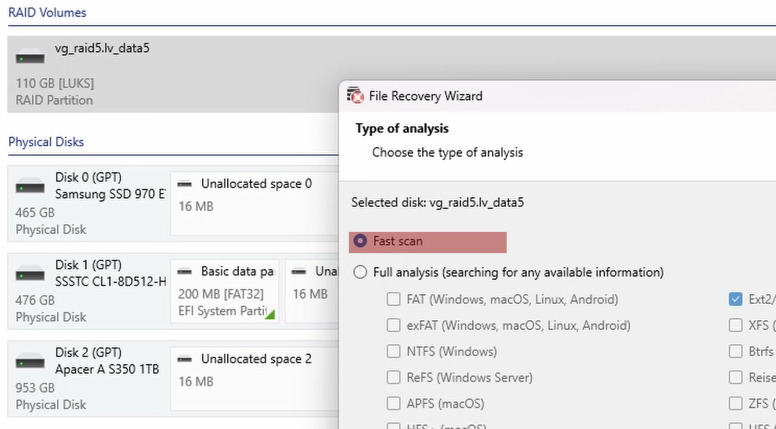Enable the ZFS checkbox

(735, 404)
